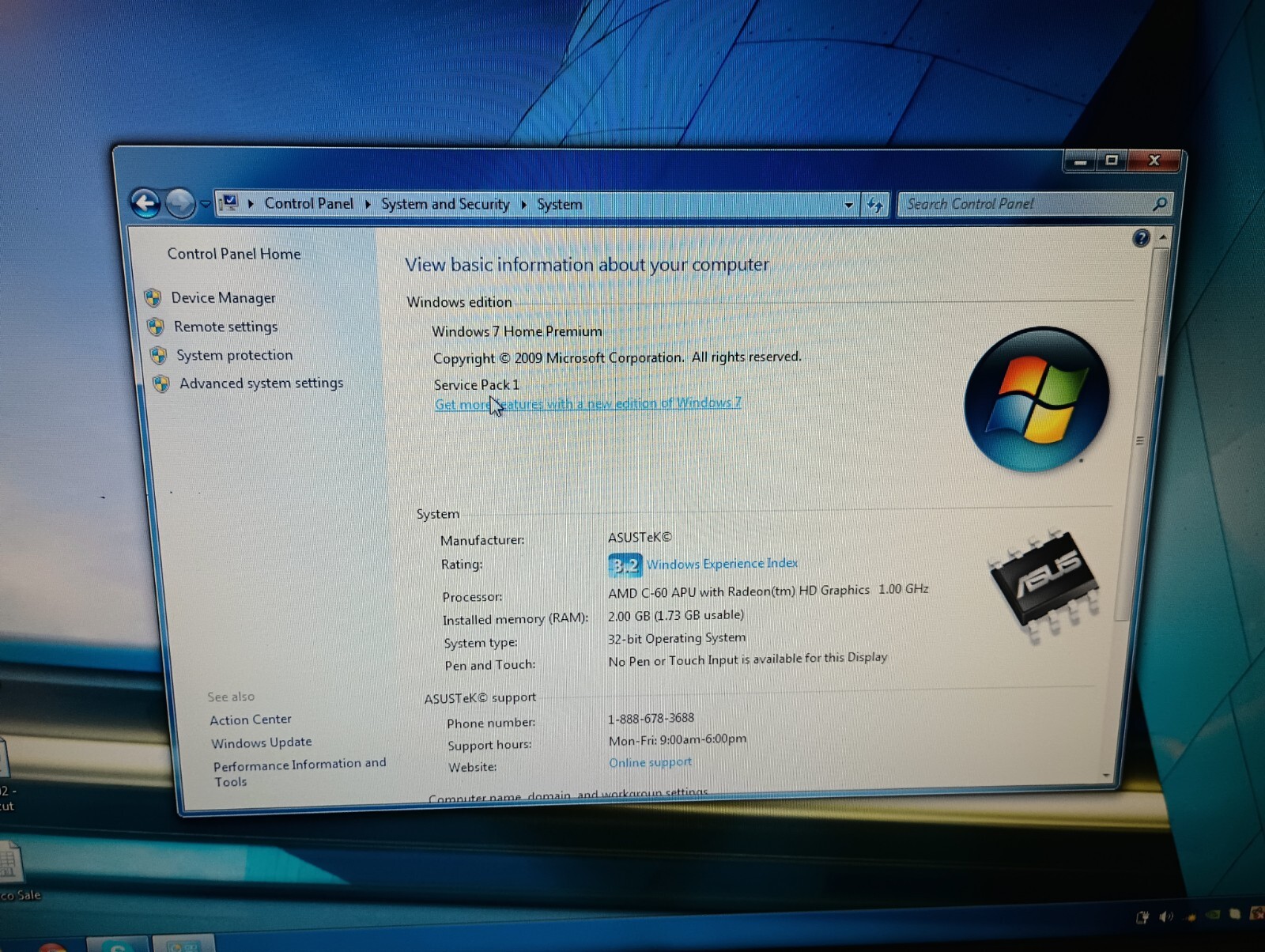The height and width of the screenshot is (952, 1265).
Task: Click the computer icon in address bar
Action: [229, 203]
